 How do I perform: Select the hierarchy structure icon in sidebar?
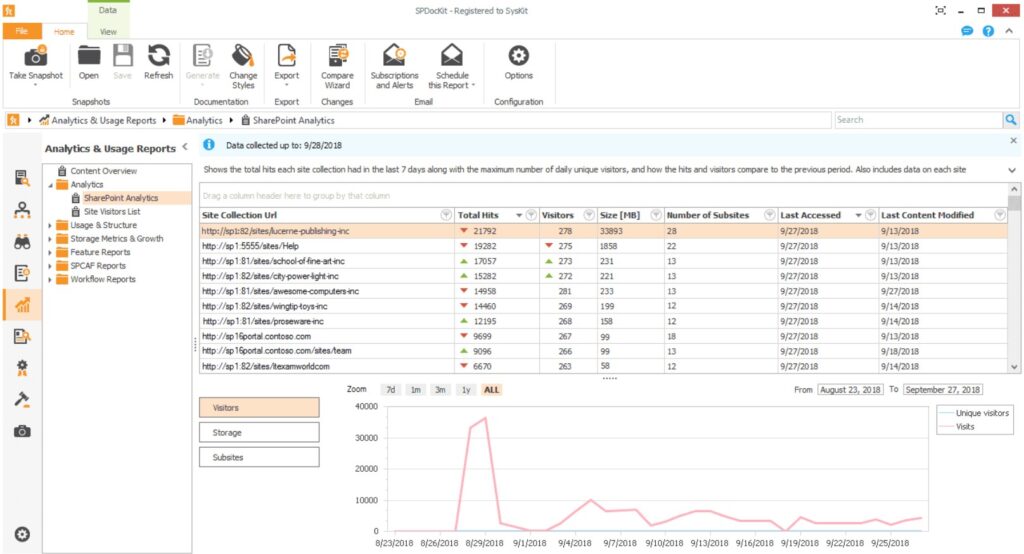tap(22, 210)
